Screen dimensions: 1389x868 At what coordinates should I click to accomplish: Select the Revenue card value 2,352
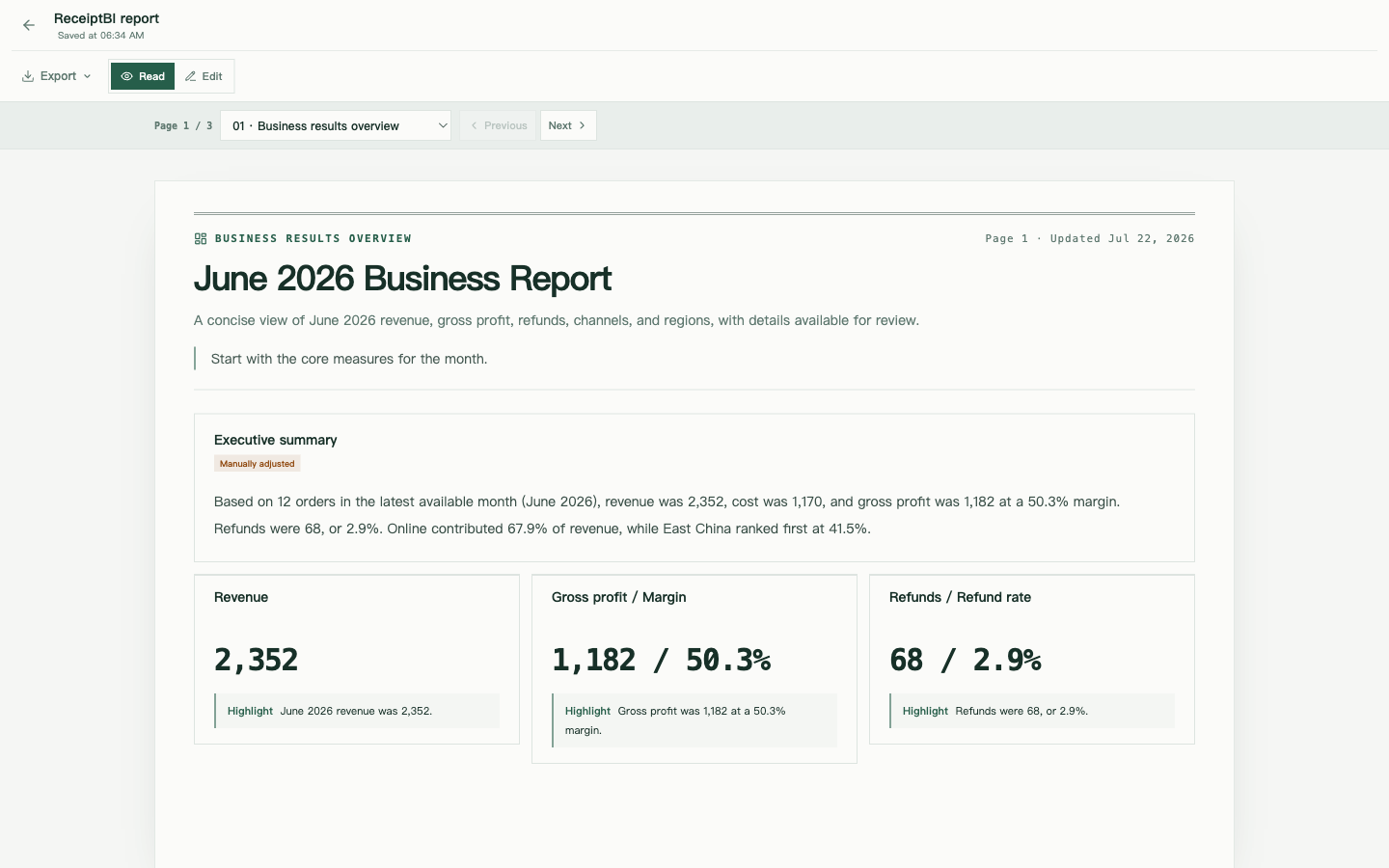pyautogui.click(x=256, y=660)
